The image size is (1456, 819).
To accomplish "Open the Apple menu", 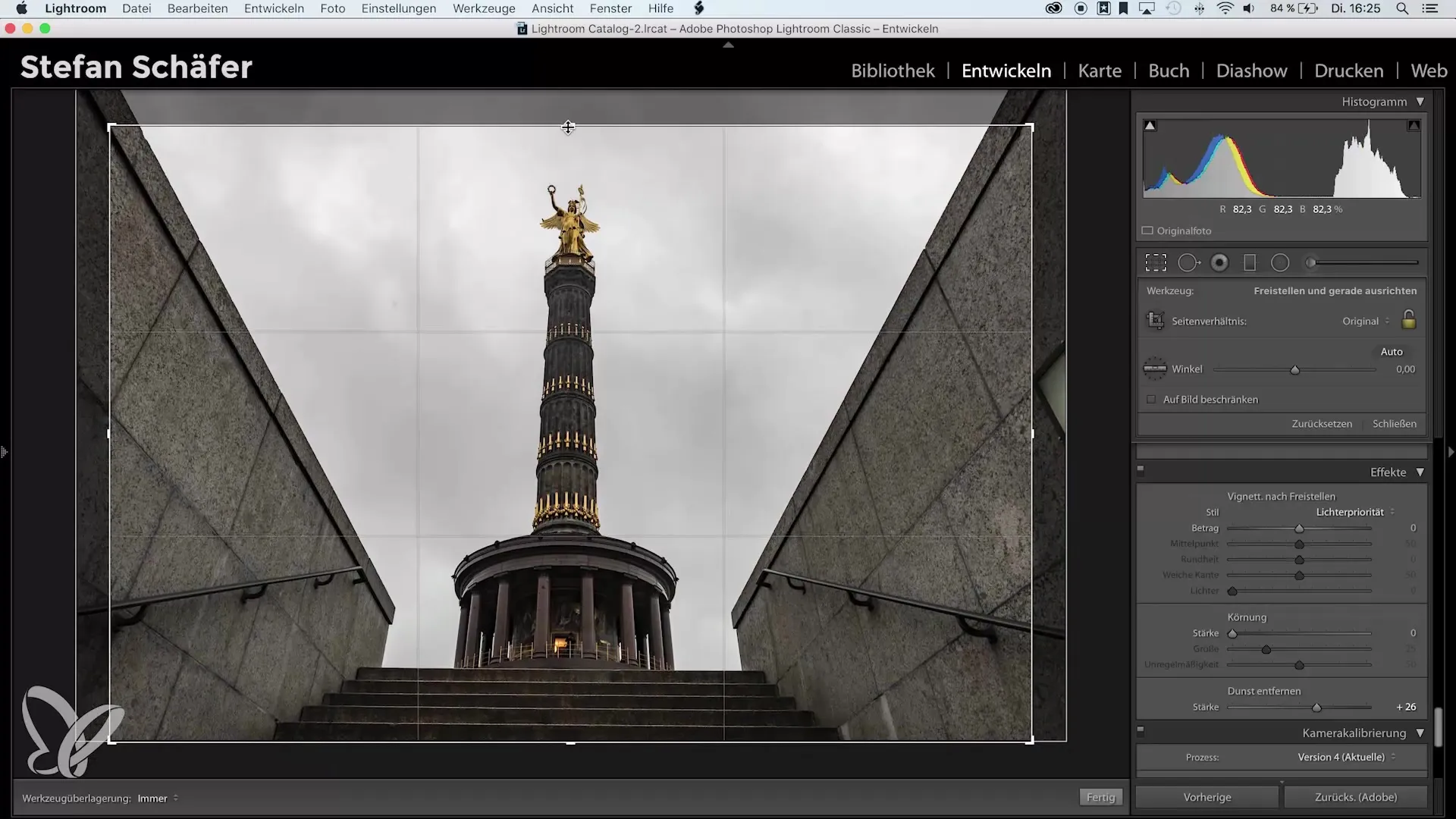I will point(22,8).
